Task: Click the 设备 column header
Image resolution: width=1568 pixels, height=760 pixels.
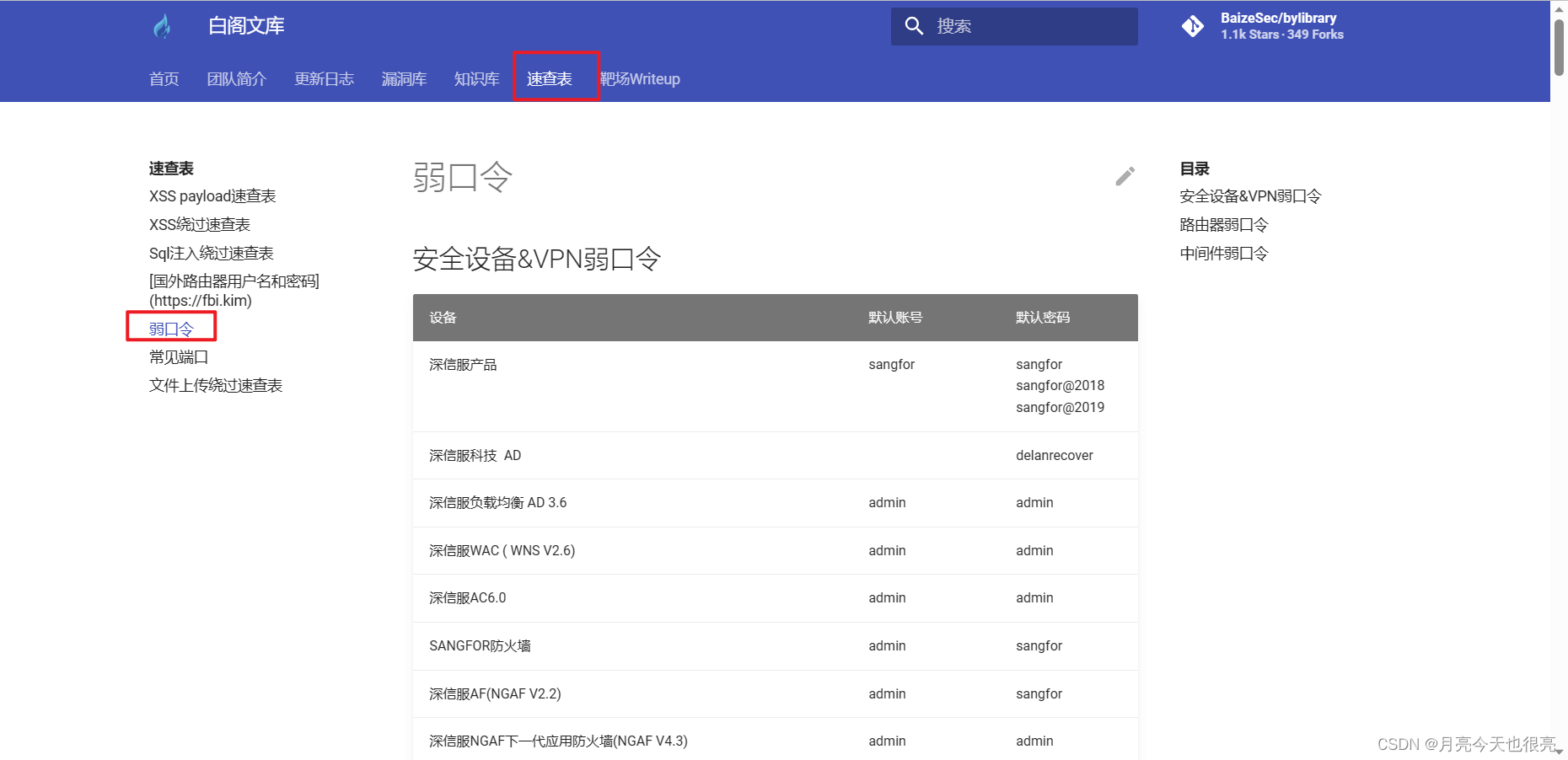Action: tap(443, 318)
